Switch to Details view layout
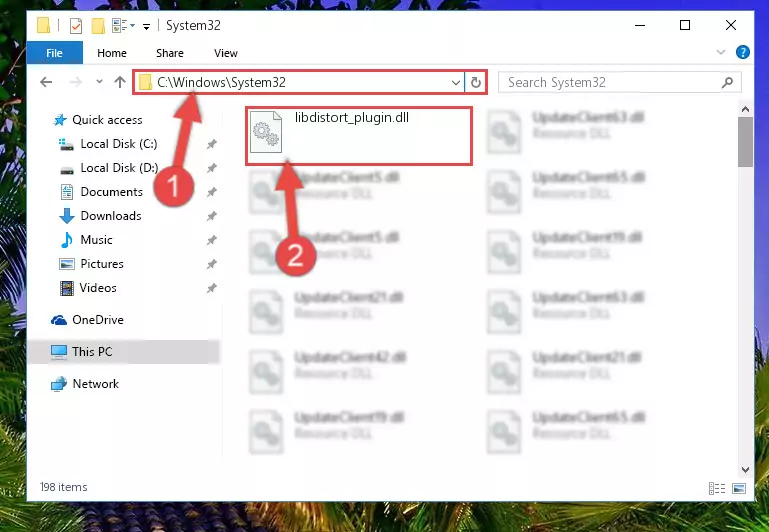This screenshot has height=532, width=769. point(717,488)
